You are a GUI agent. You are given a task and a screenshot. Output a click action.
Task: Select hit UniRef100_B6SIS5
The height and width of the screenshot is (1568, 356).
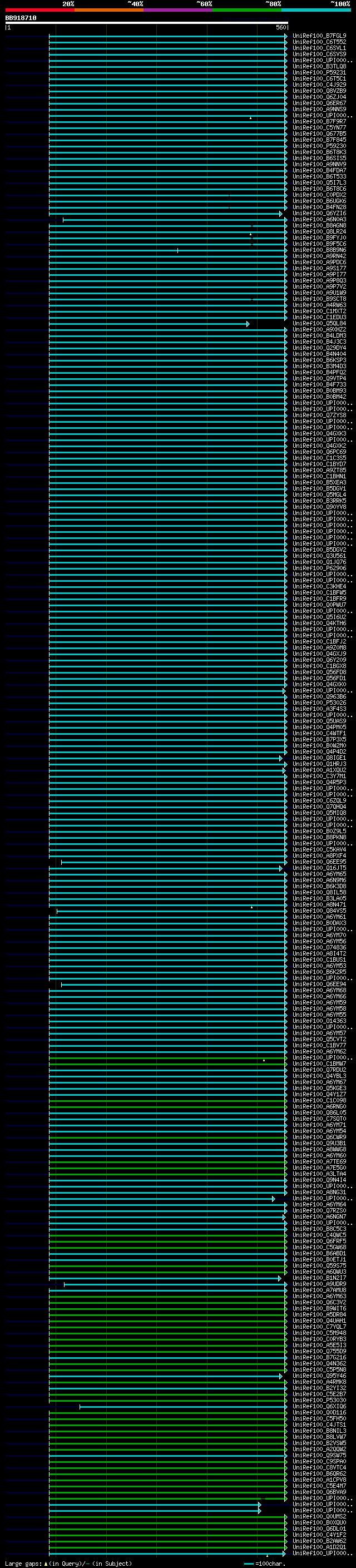pos(319,159)
